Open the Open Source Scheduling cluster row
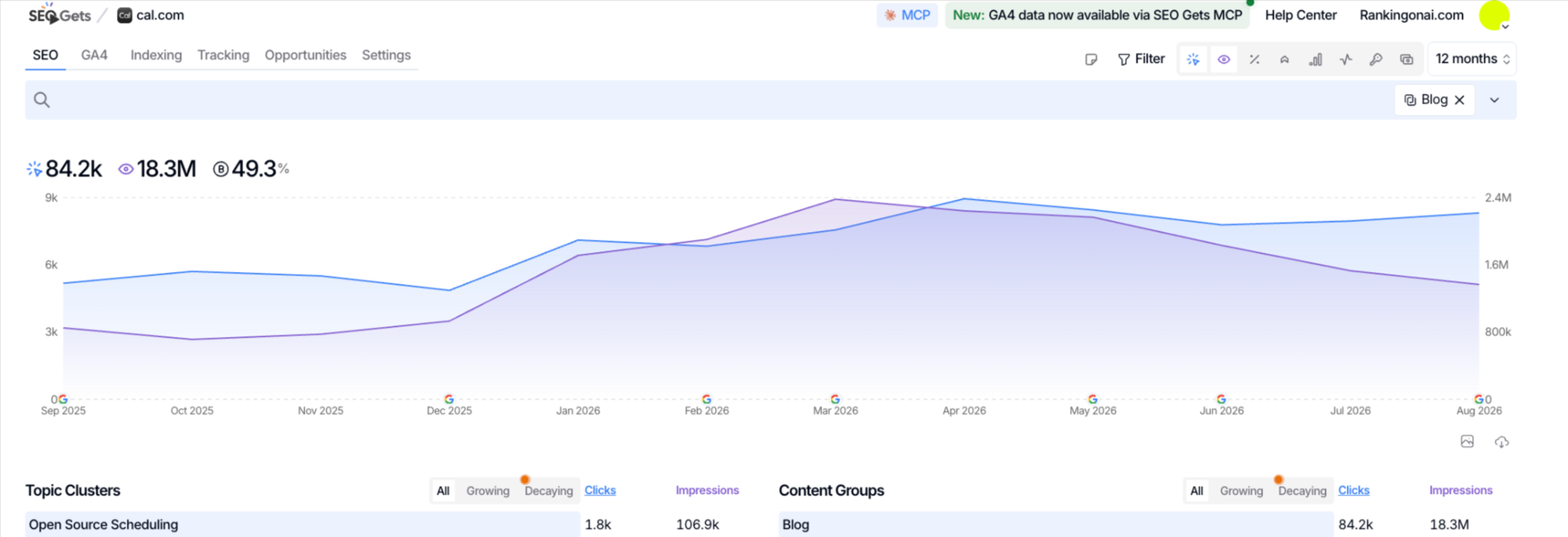The width and height of the screenshot is (1568, 537). pos(303,524)
